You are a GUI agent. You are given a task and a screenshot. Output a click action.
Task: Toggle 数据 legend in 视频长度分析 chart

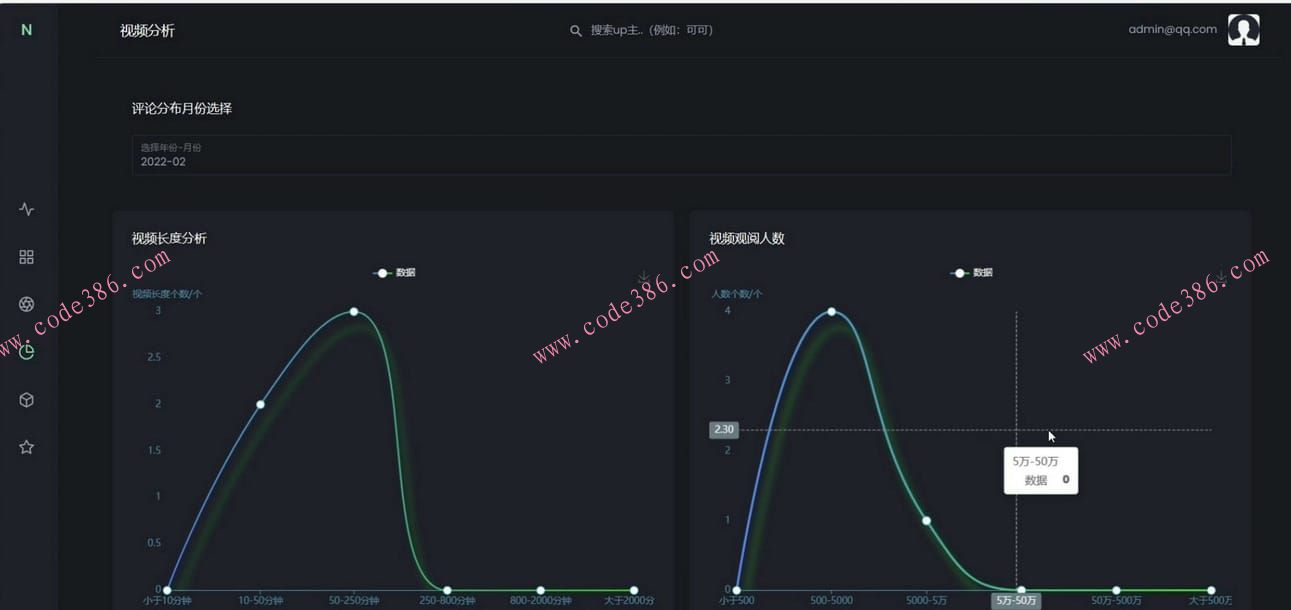click(394, 272)
